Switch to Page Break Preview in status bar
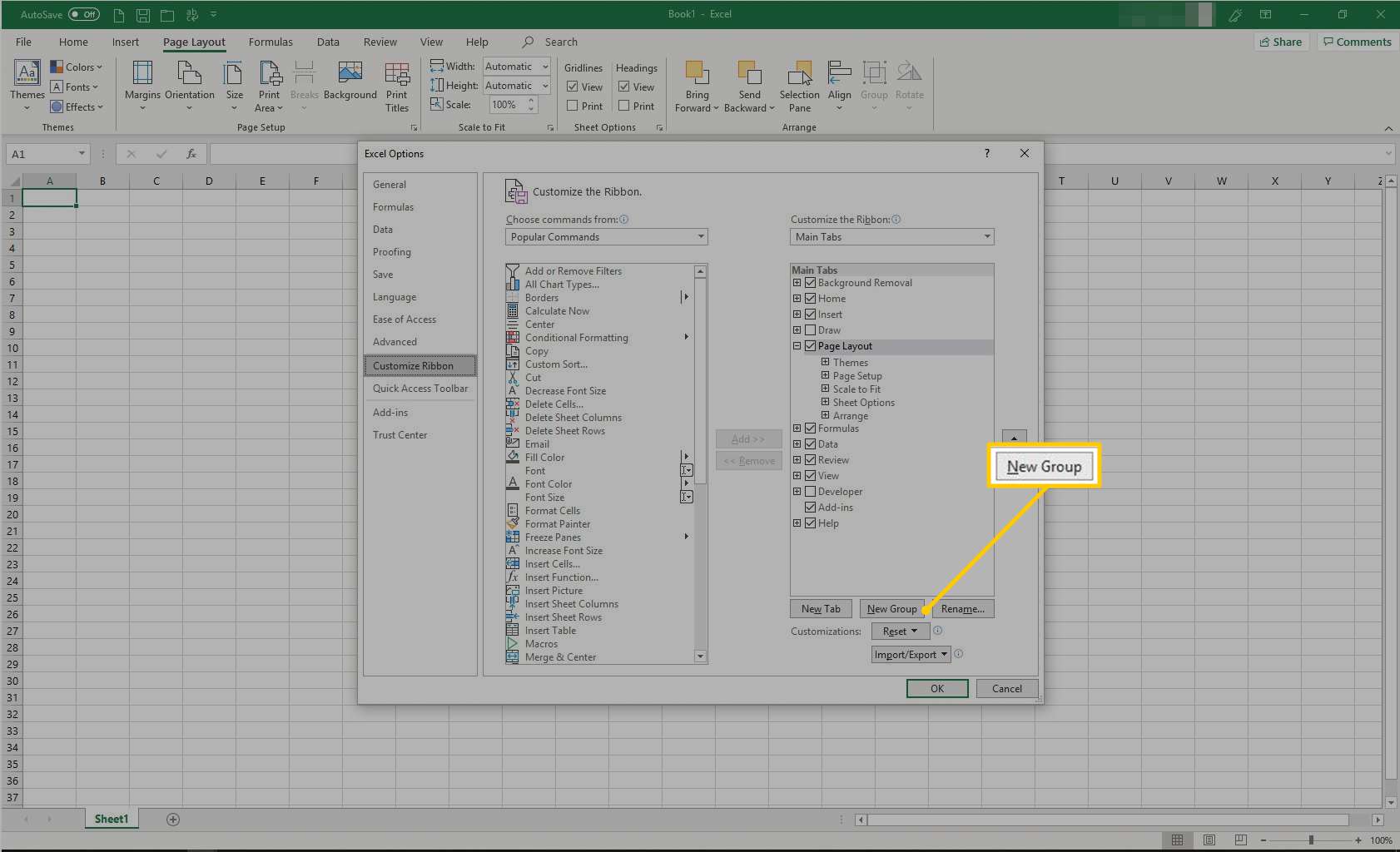Image resolution: width=1400 pixels, height=852 pixels. [1241, 840]
